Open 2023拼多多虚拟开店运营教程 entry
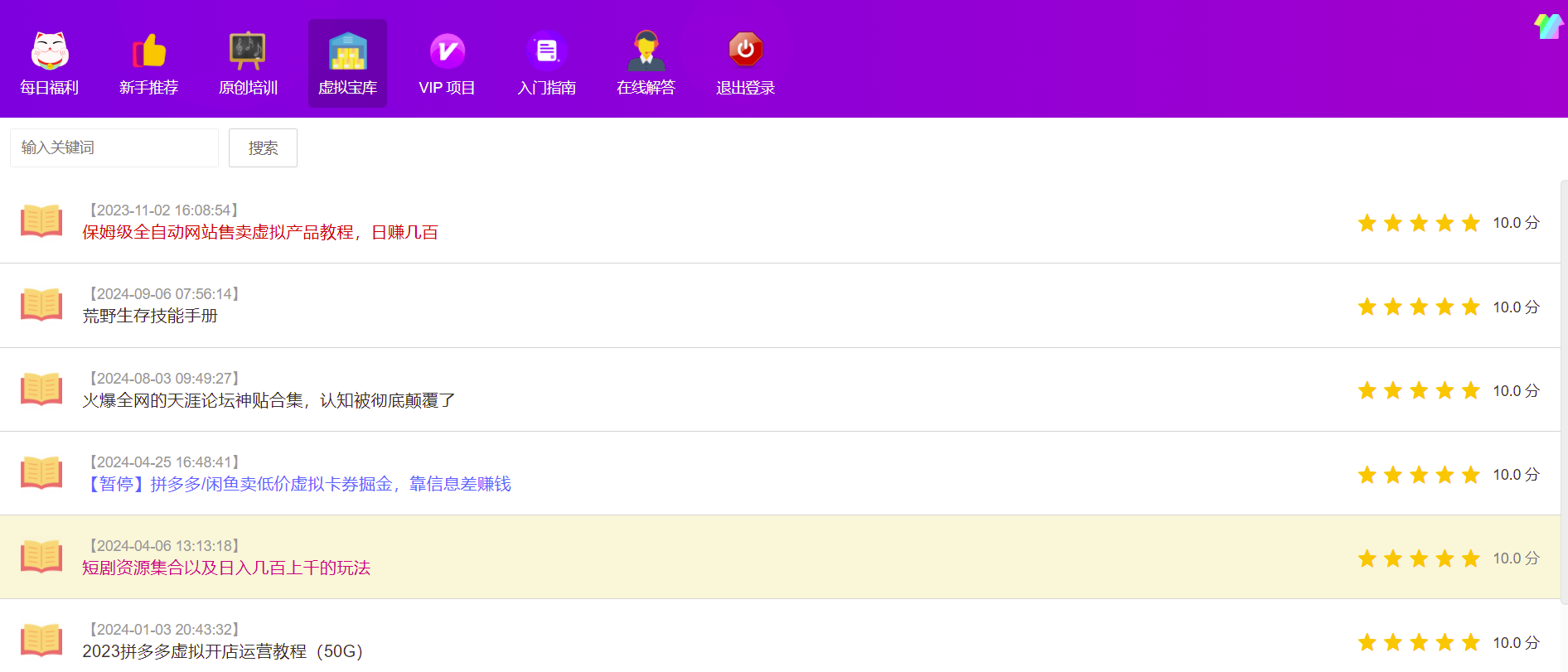The width and height of the screenshot is (1568, 672). 222,652
